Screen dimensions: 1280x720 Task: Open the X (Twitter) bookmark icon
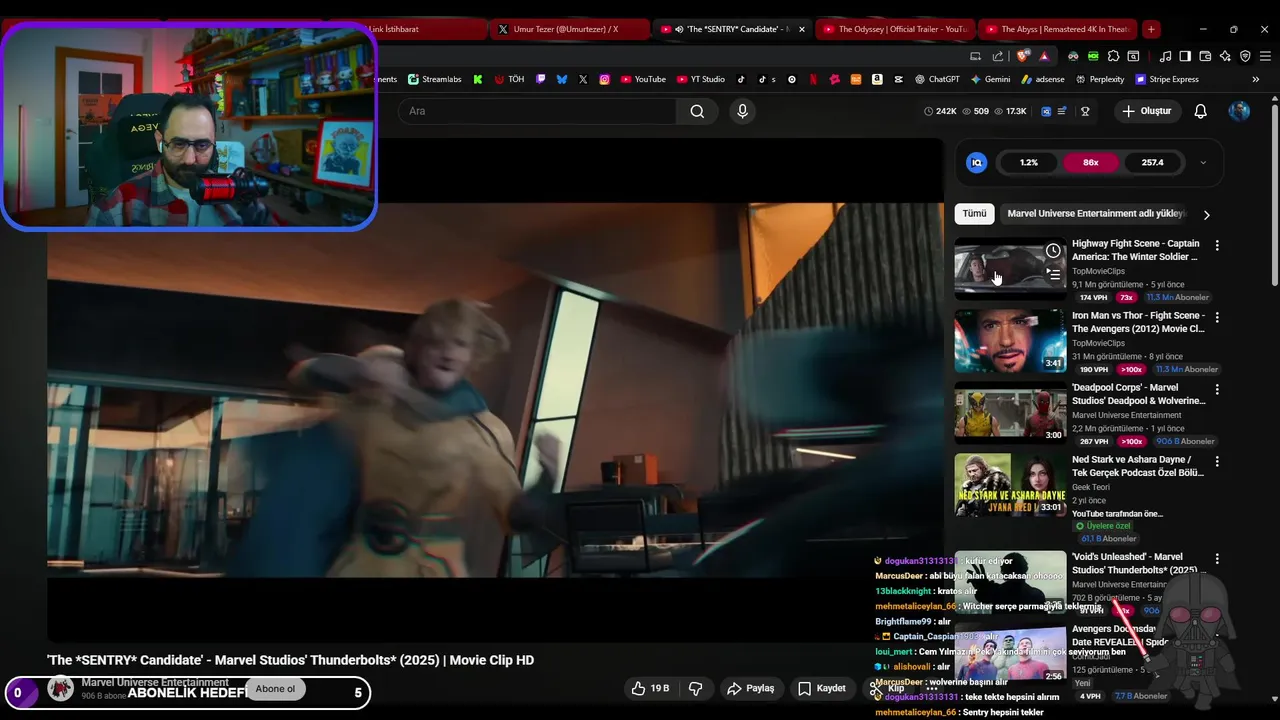[x=583, y=79]
